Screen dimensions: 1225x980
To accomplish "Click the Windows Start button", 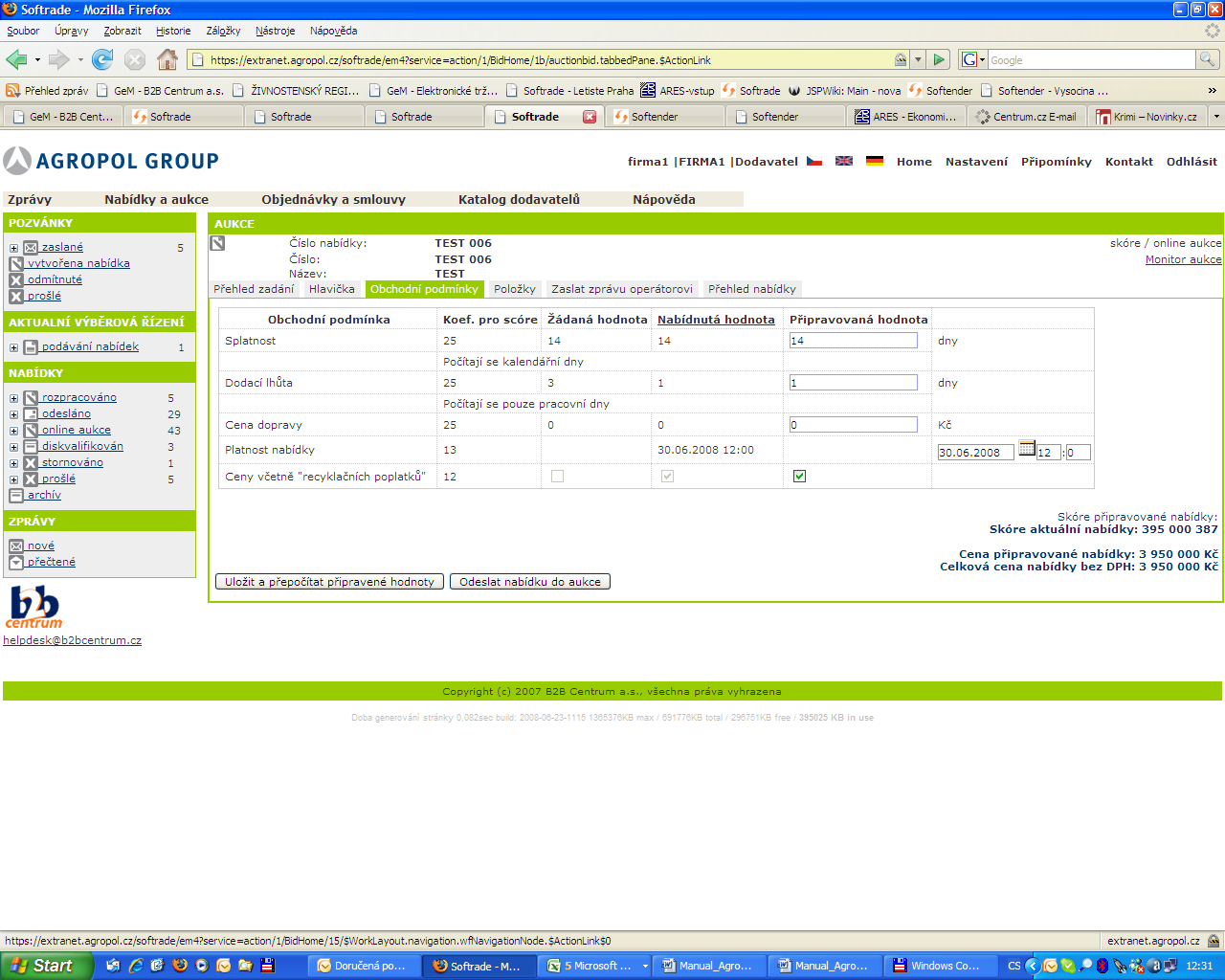I will [46, 966].
